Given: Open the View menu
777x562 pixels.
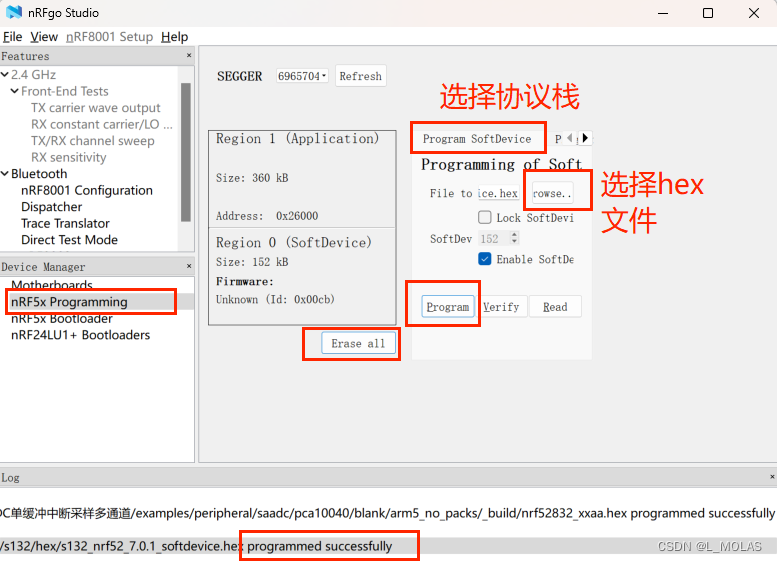Looking at the screenshot, I should [44, 37].
